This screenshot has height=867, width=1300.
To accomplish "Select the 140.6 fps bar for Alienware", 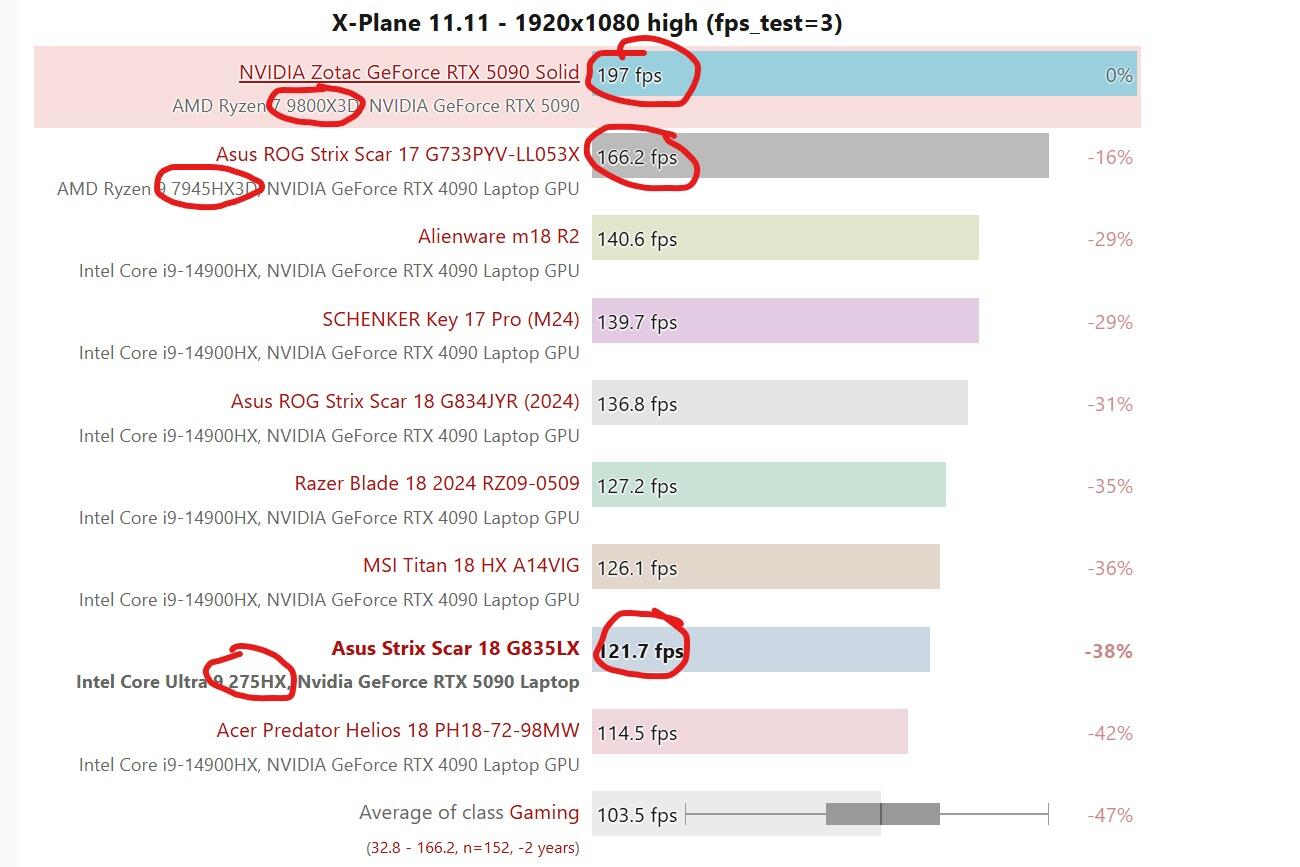I will point(785,238).
